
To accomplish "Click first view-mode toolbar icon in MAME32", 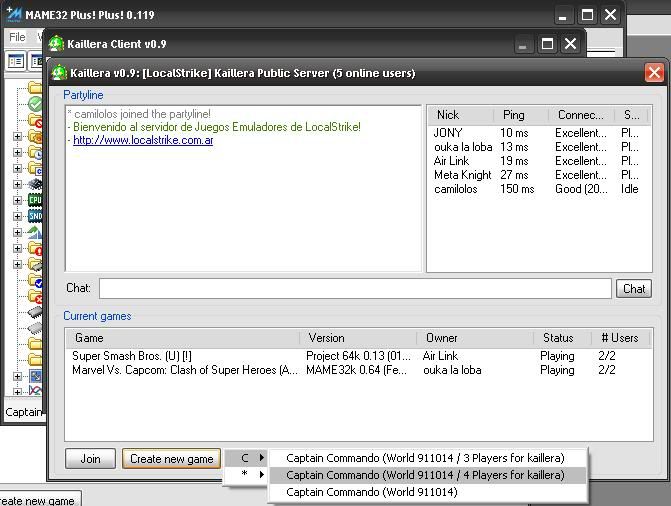I will point(16,62).
